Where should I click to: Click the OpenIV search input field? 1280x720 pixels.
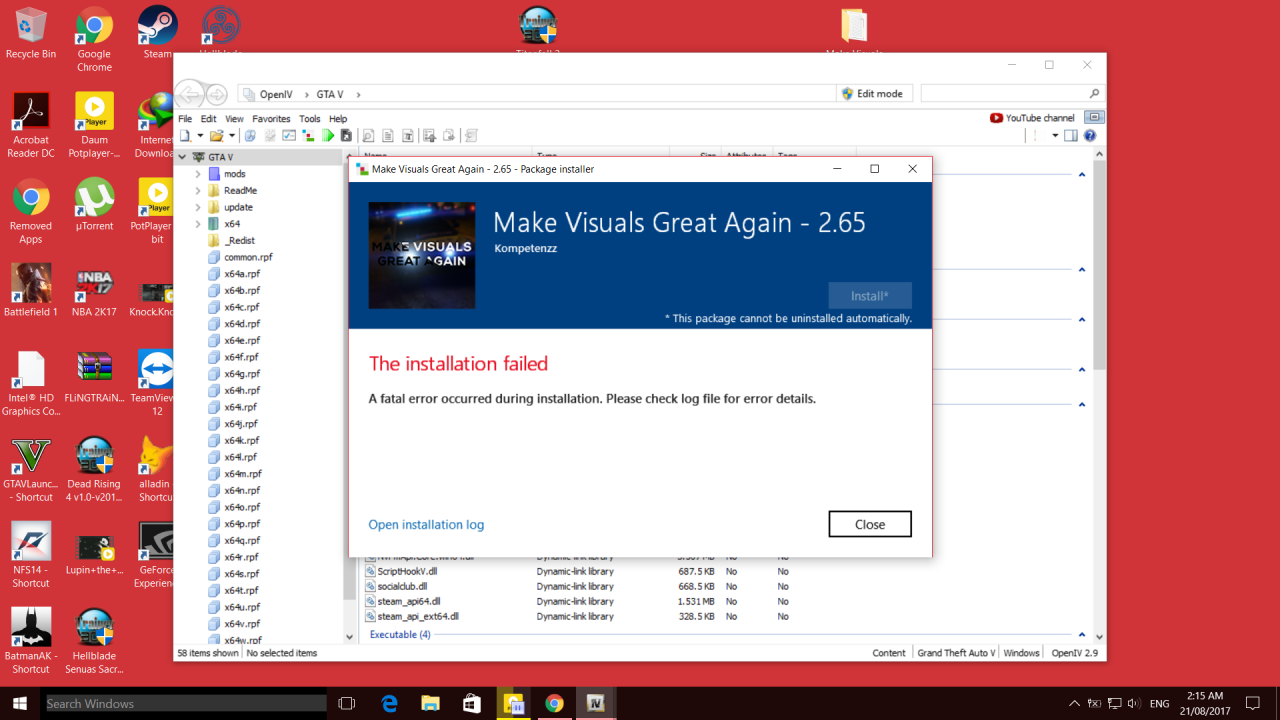pos(1012,94)
